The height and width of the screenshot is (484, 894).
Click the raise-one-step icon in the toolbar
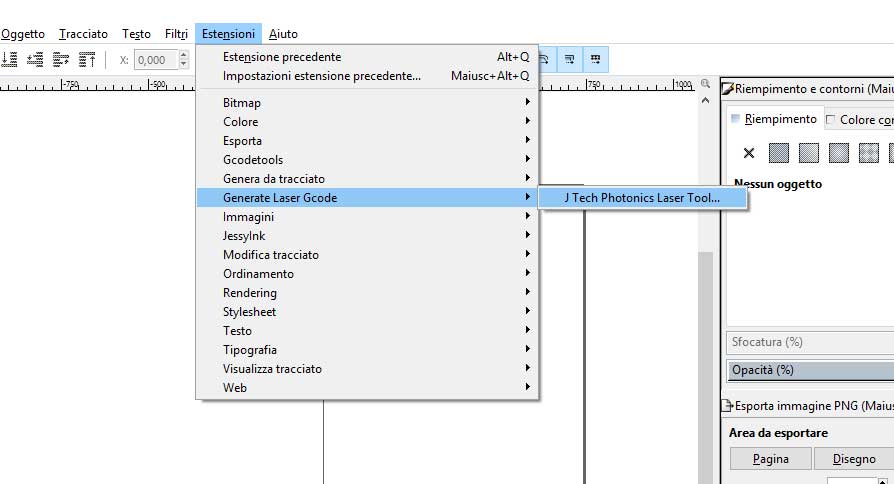[x=61, y=59]
